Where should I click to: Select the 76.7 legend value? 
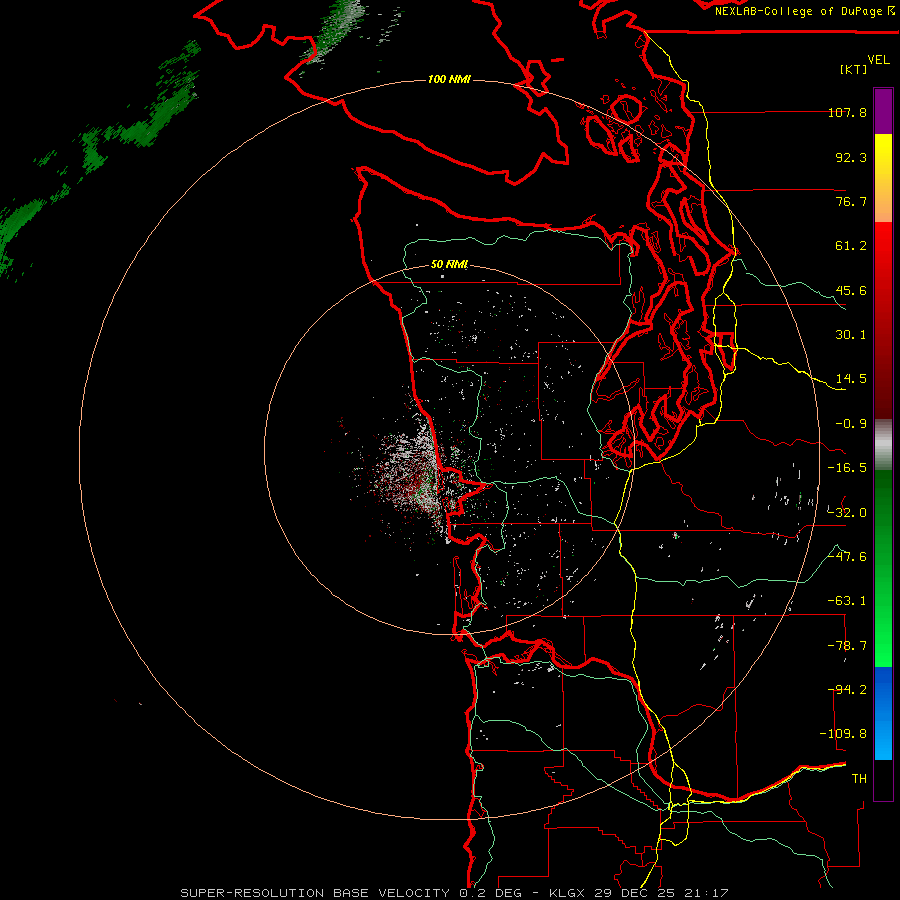pos(851,201)
